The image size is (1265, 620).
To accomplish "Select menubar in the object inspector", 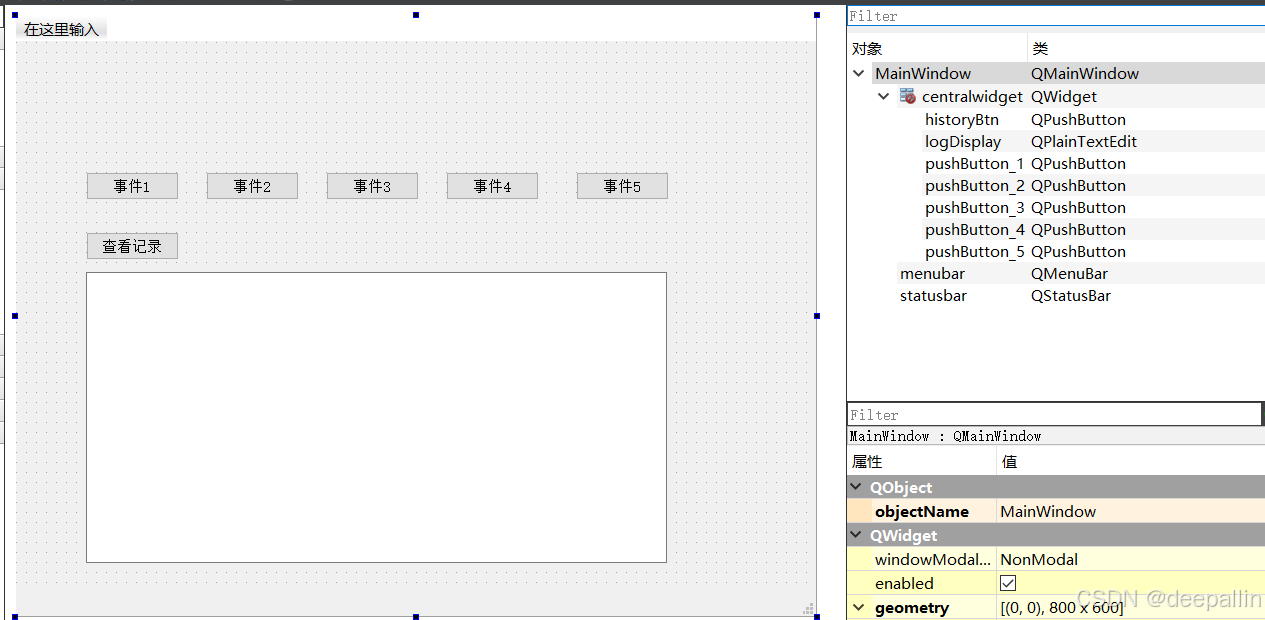I will [932, 273].
